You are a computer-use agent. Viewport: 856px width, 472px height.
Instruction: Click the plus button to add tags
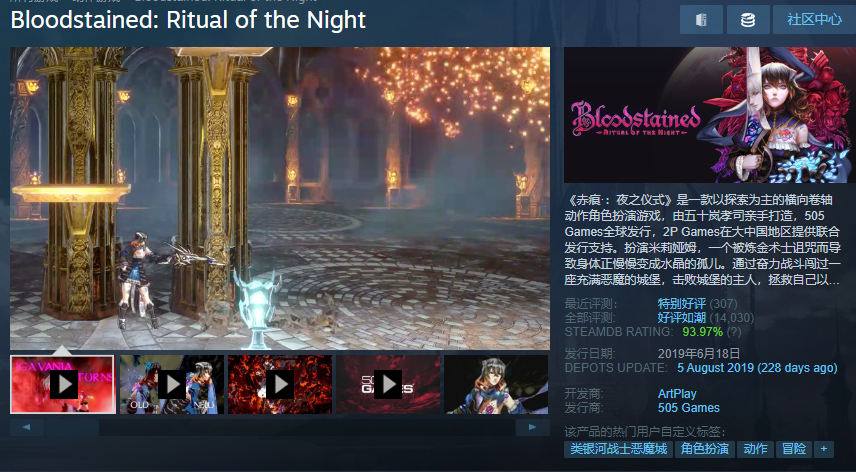point(824,449)
